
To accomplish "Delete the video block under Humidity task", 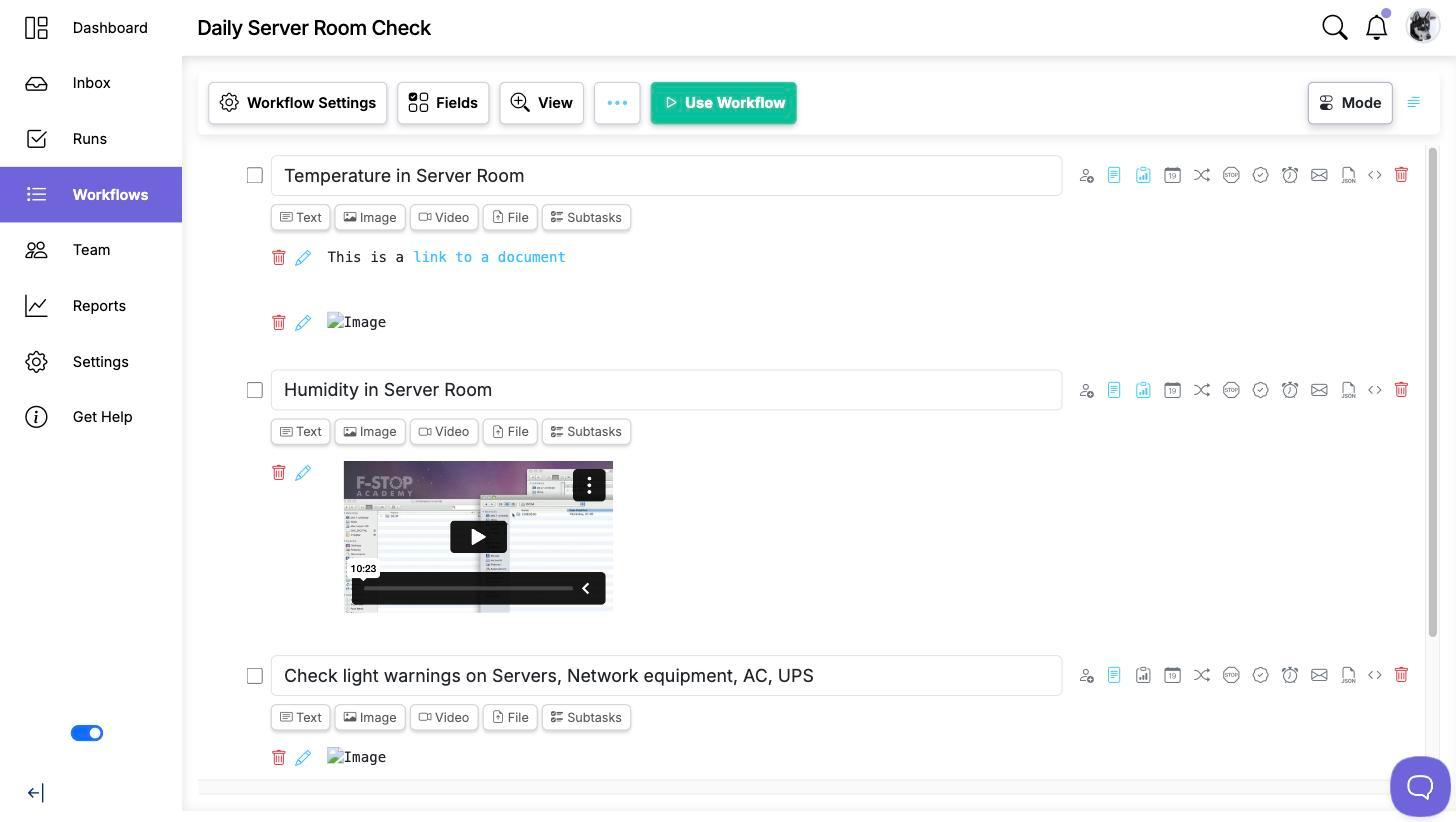I will pos(279,472).
